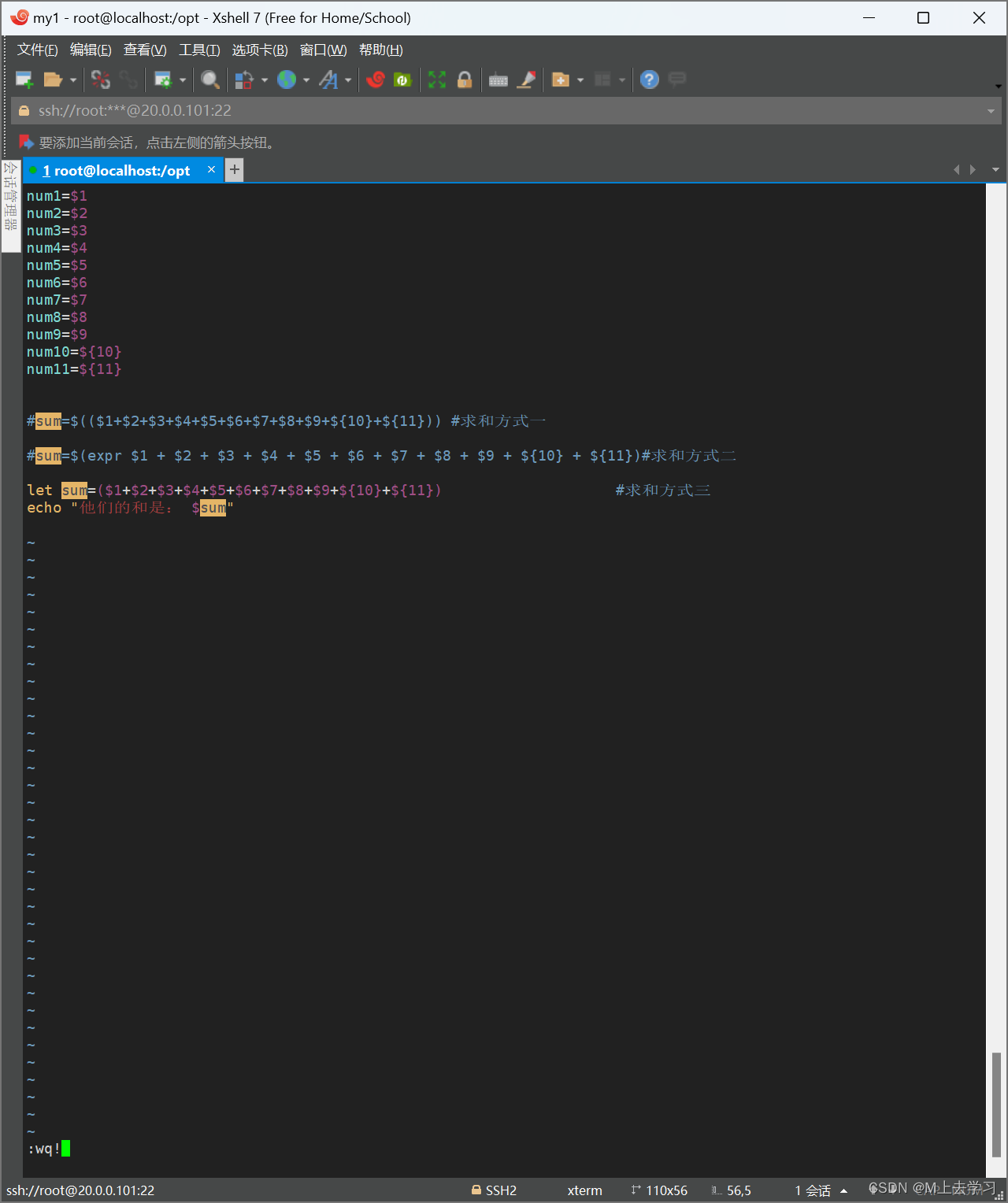This screenshot has height=1203, width=1008.
Task: Expand the Font dropdown arrow
Action: click(x=348, y=80)
